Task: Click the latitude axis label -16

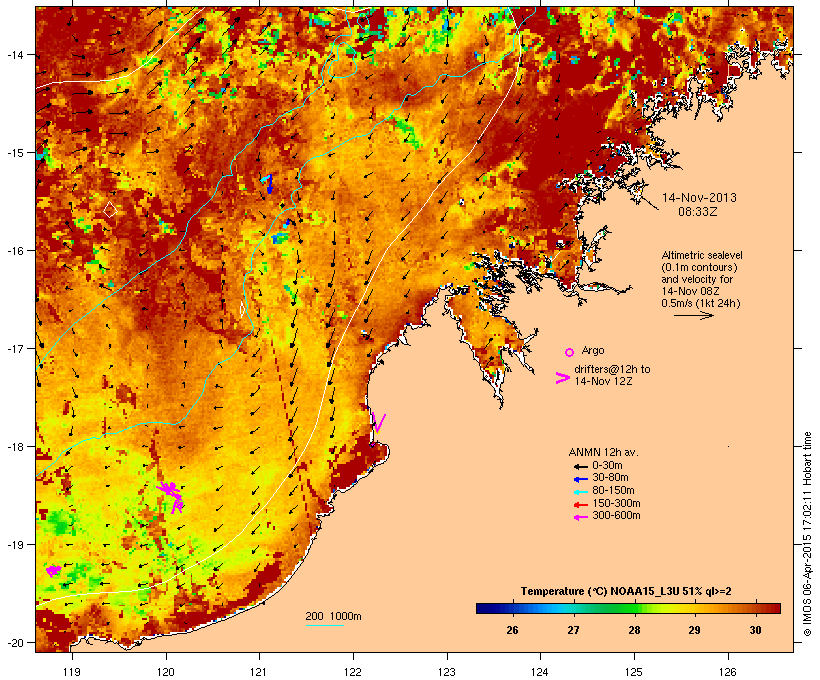Action: pyautogui.click(x=14, y=251)
